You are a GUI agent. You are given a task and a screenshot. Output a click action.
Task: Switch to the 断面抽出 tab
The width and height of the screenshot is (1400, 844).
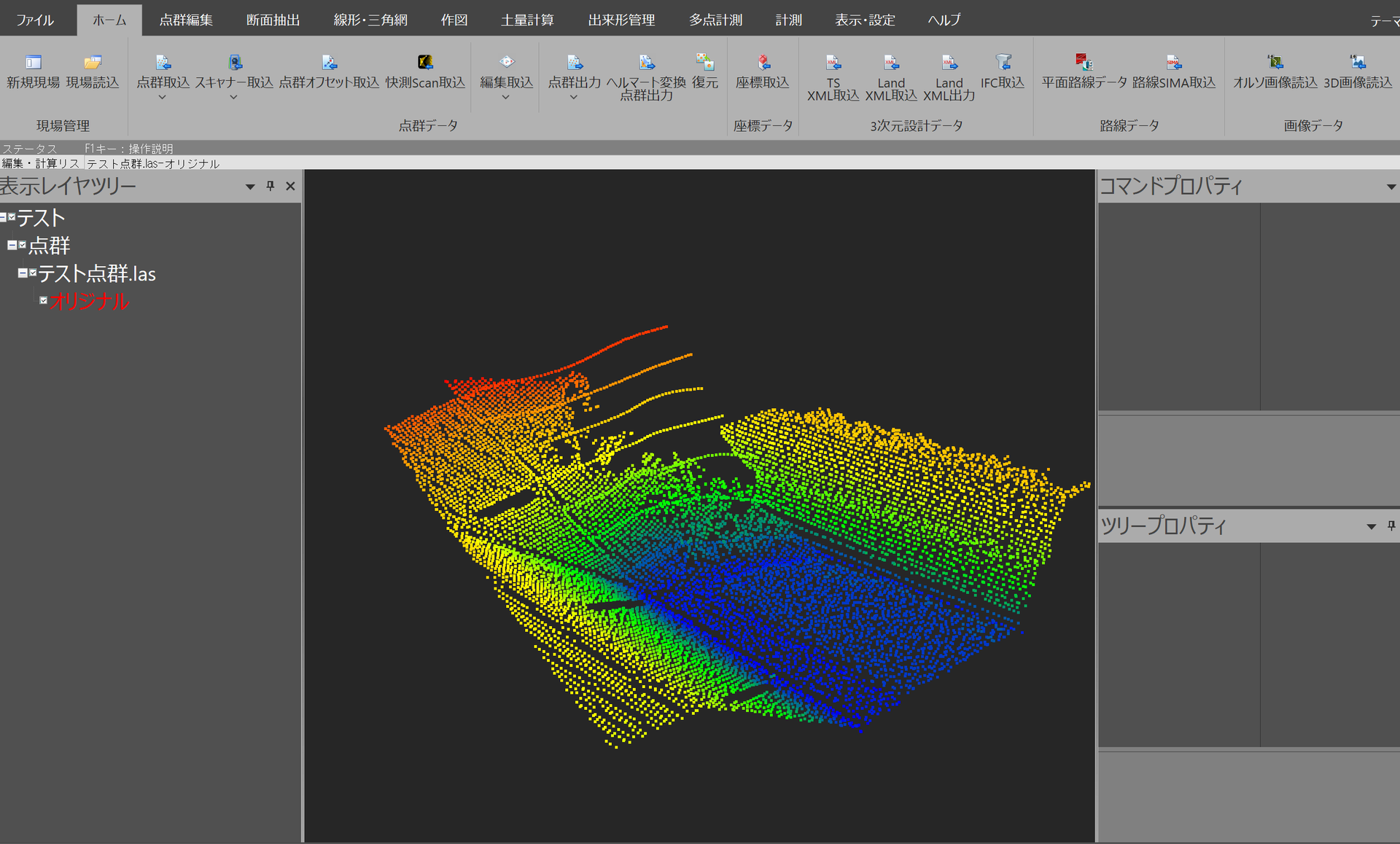tap(273, 20)
